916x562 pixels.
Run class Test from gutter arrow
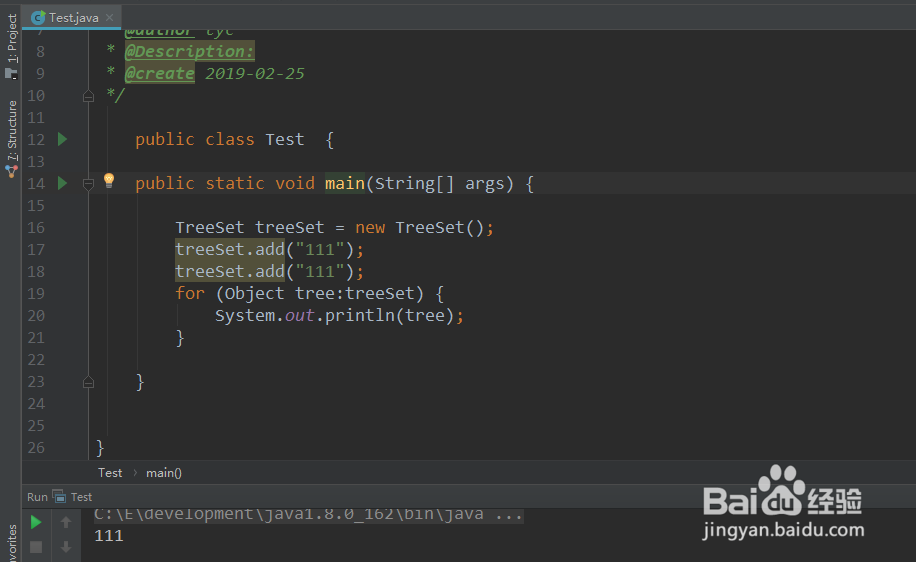click(63, 139)
